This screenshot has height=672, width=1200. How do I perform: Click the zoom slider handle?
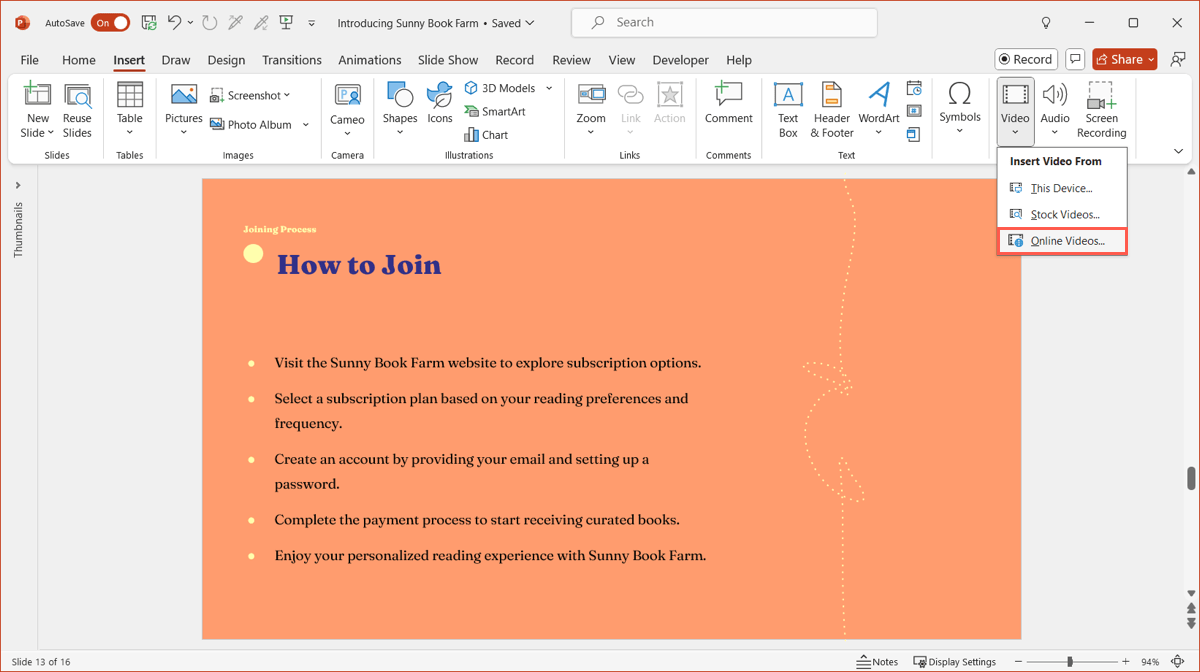(x=1070, y=661)
